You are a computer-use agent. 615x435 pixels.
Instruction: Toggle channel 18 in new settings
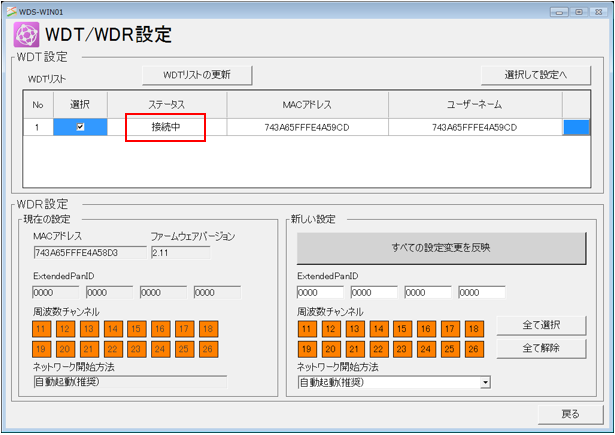(474, 328)
